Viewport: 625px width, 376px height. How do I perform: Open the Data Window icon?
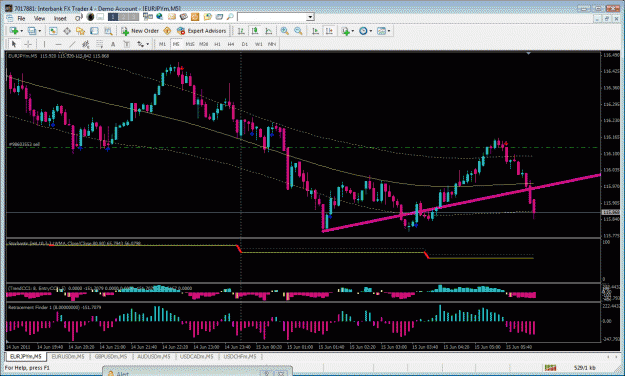[x=67, y=31]
